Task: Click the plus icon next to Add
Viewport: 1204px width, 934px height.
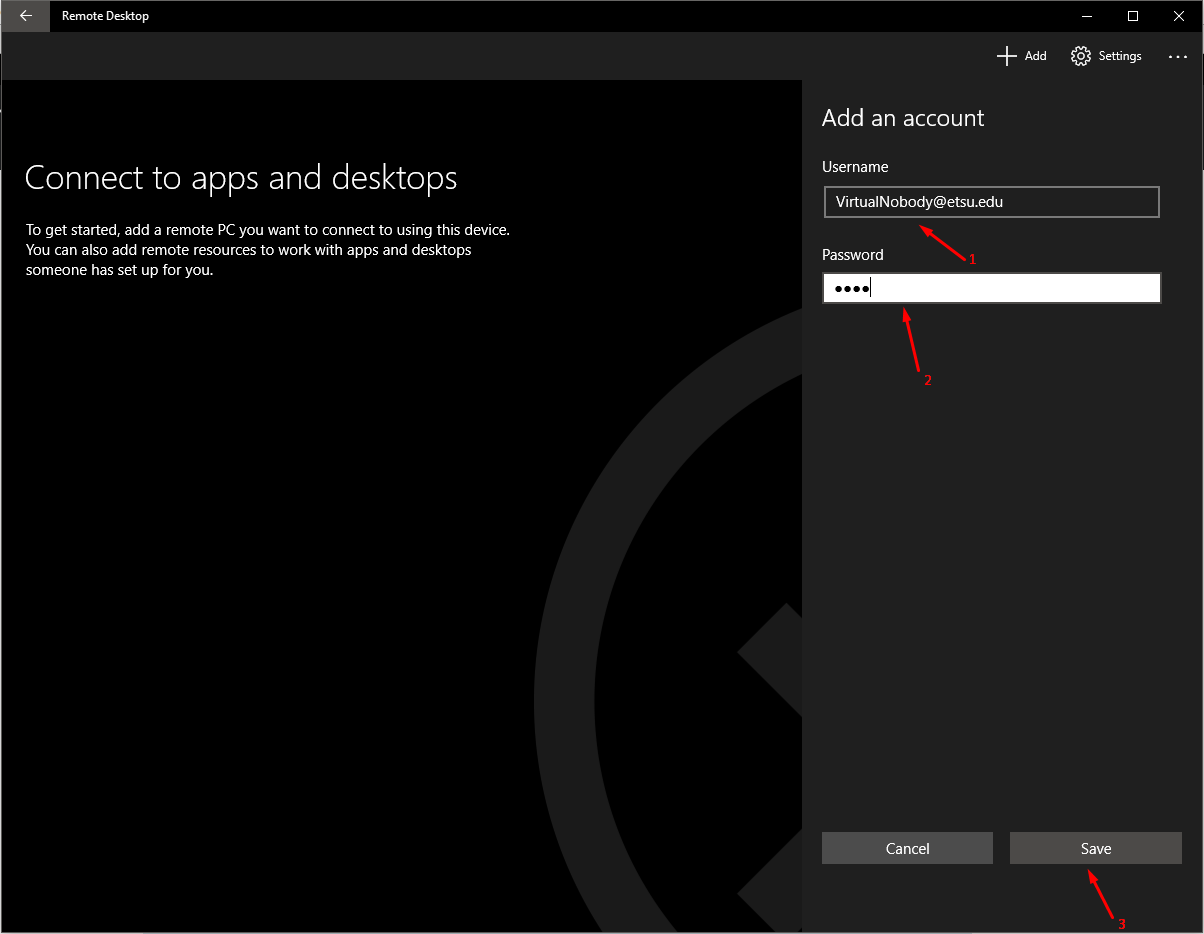Action: coord(1006,56)
